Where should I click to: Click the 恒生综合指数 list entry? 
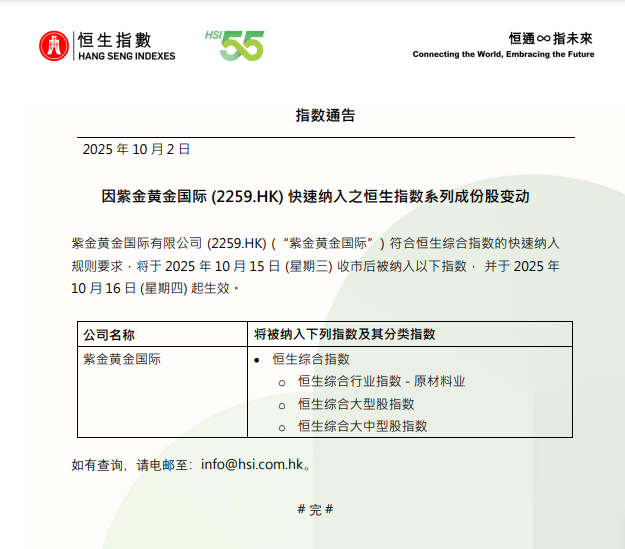click(x=311, y=359)
